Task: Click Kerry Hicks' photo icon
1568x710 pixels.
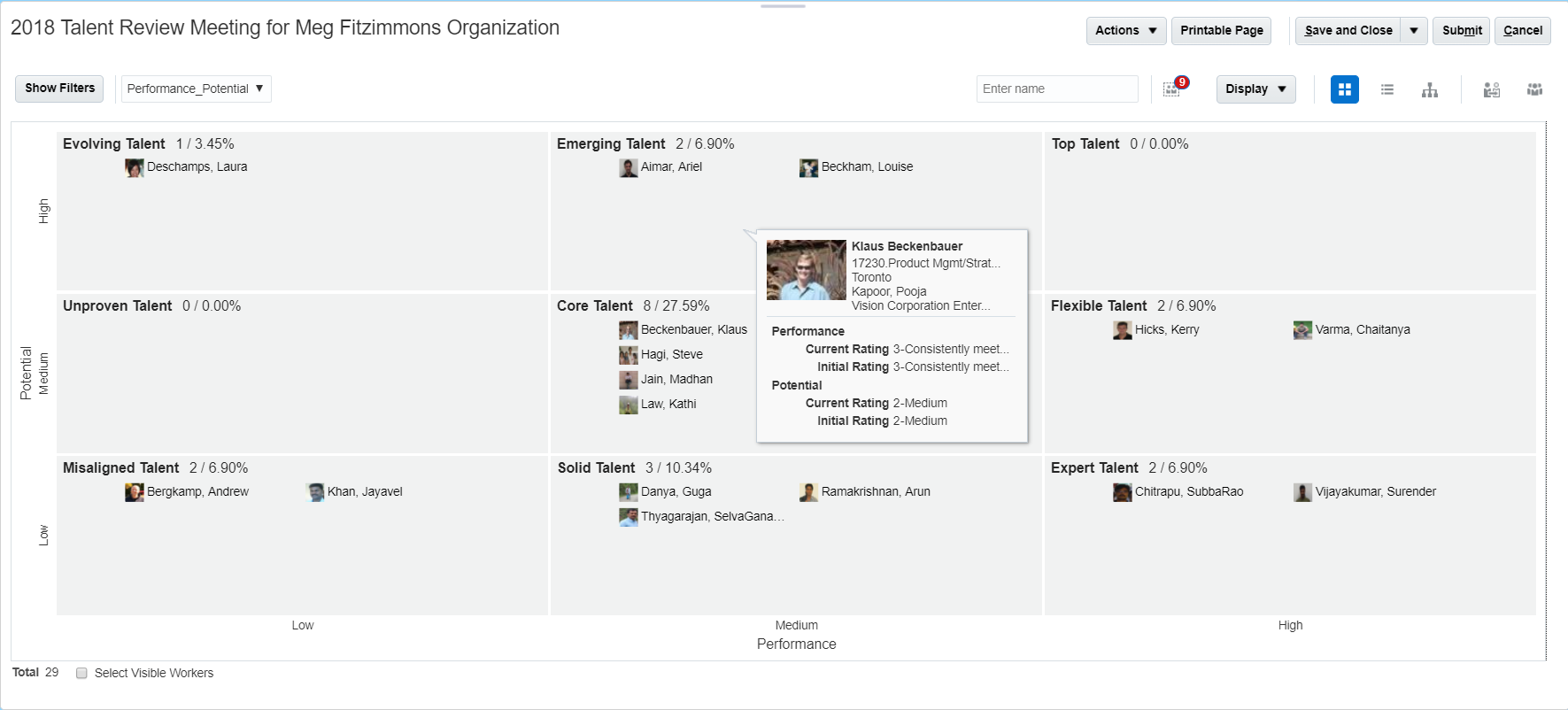Action: (1123, 330)
